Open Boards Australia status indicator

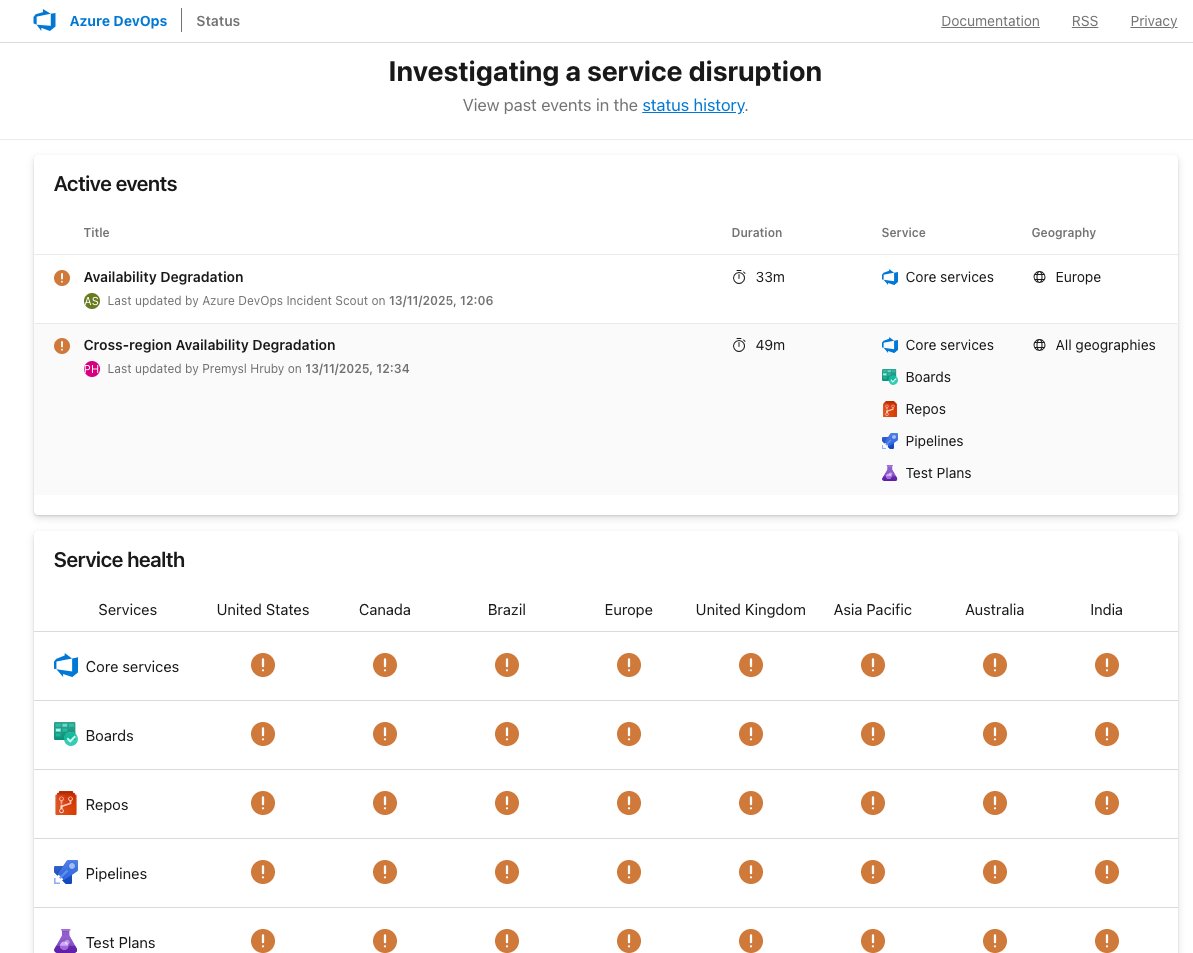point(994,734)
